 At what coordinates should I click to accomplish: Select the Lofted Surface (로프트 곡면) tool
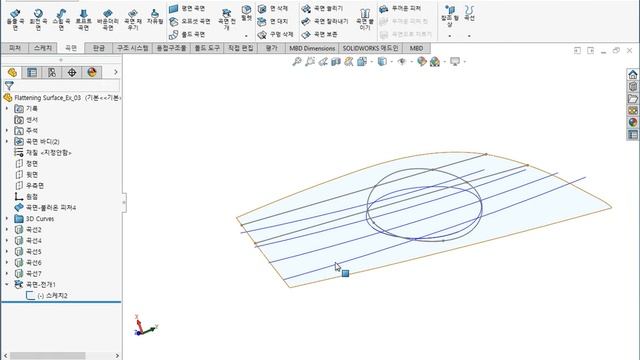[84, 20]
